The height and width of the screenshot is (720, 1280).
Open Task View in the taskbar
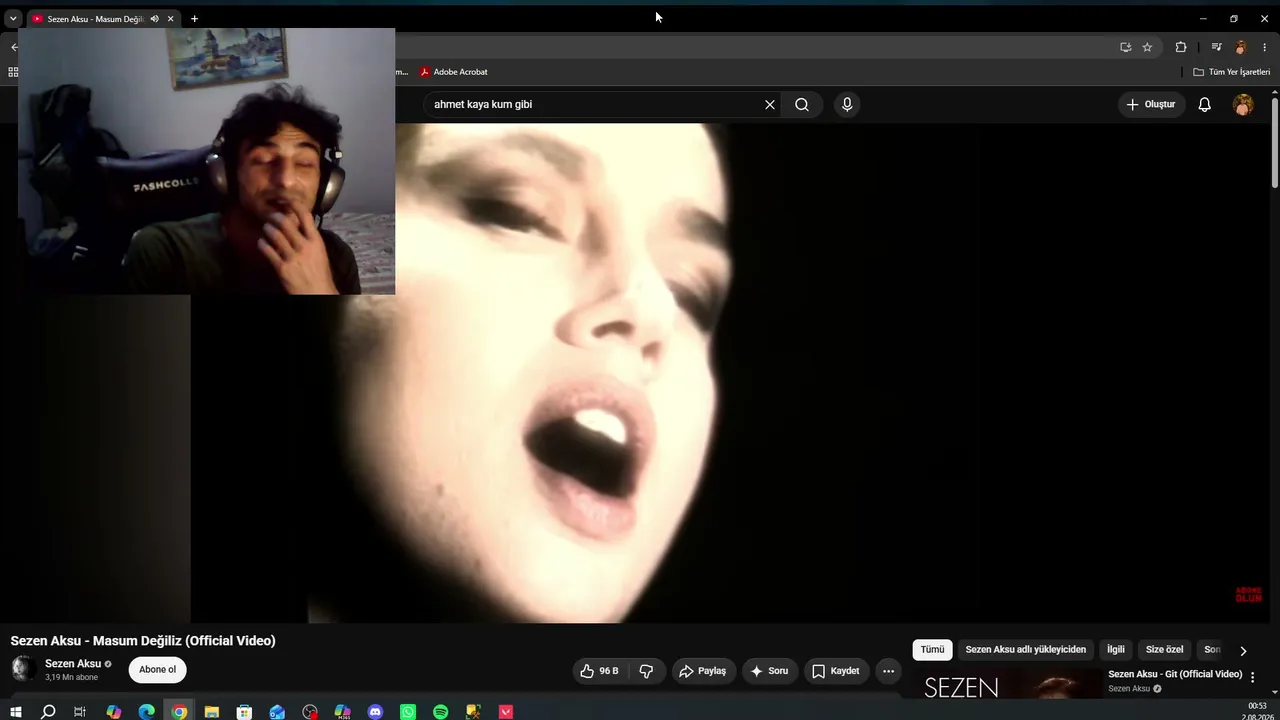[80, 712]
